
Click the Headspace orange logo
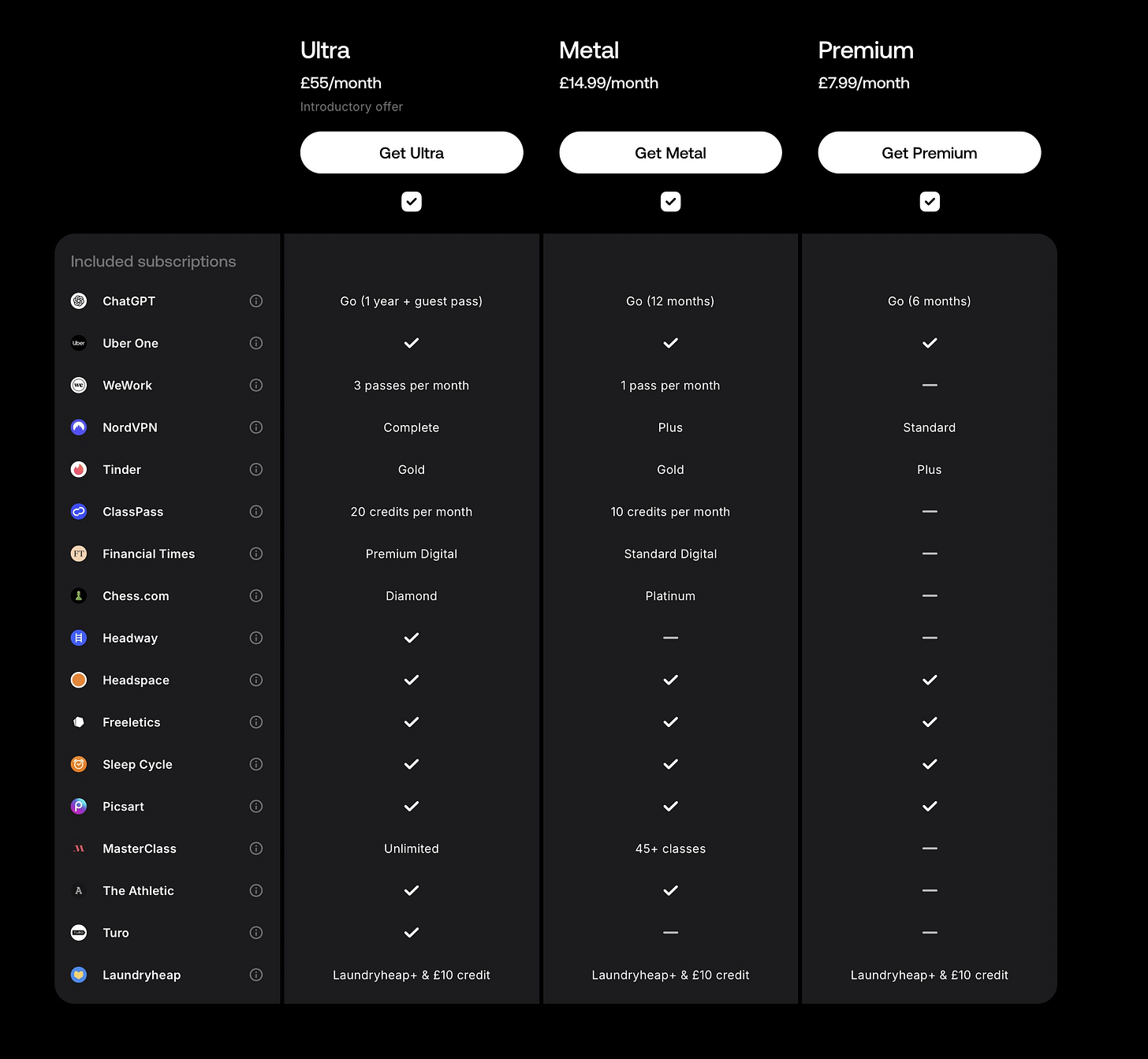pyautogui.click(x=79, y=680)
